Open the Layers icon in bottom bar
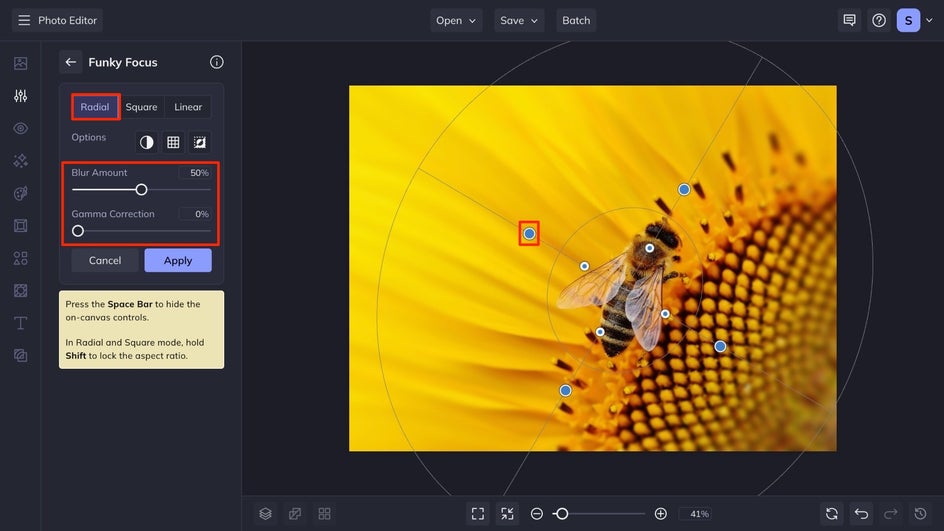This screenshot has height=531, width=944. (266, 514)
